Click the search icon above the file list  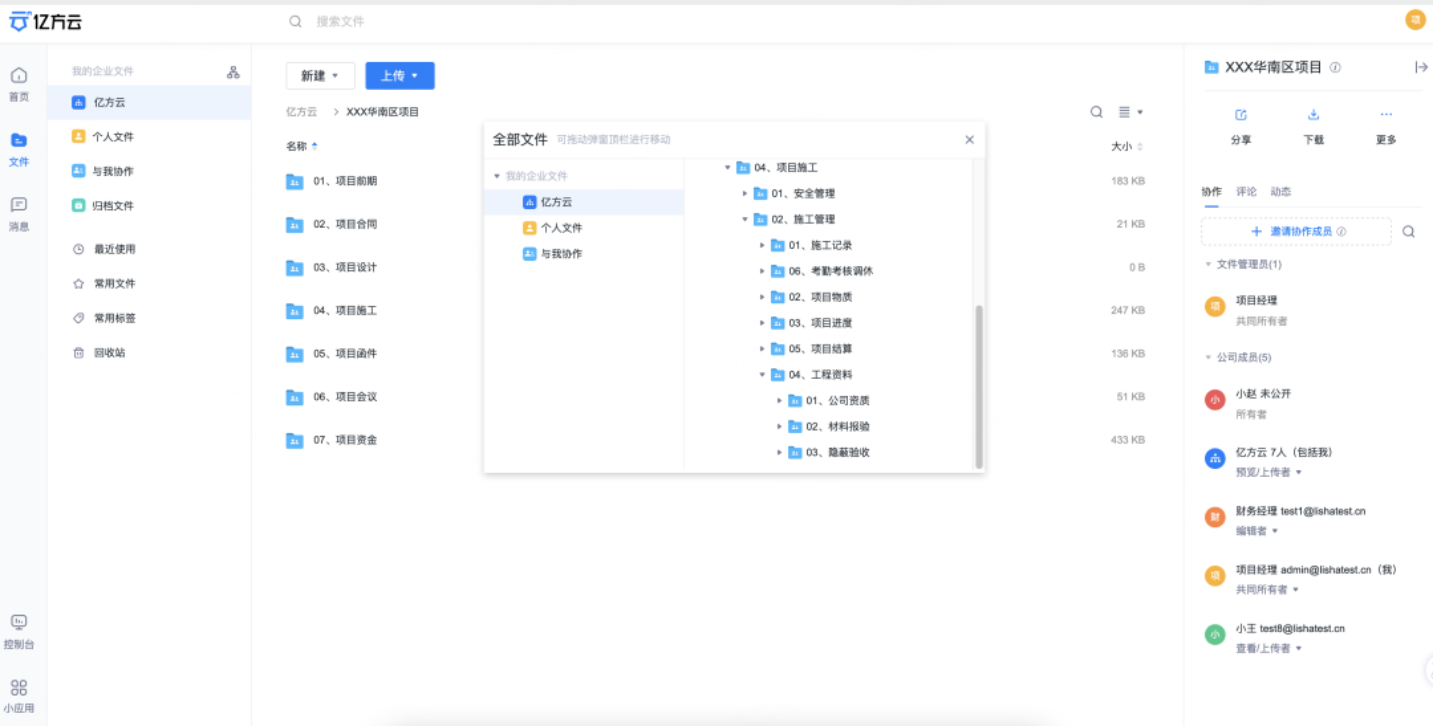(1096, 111)
